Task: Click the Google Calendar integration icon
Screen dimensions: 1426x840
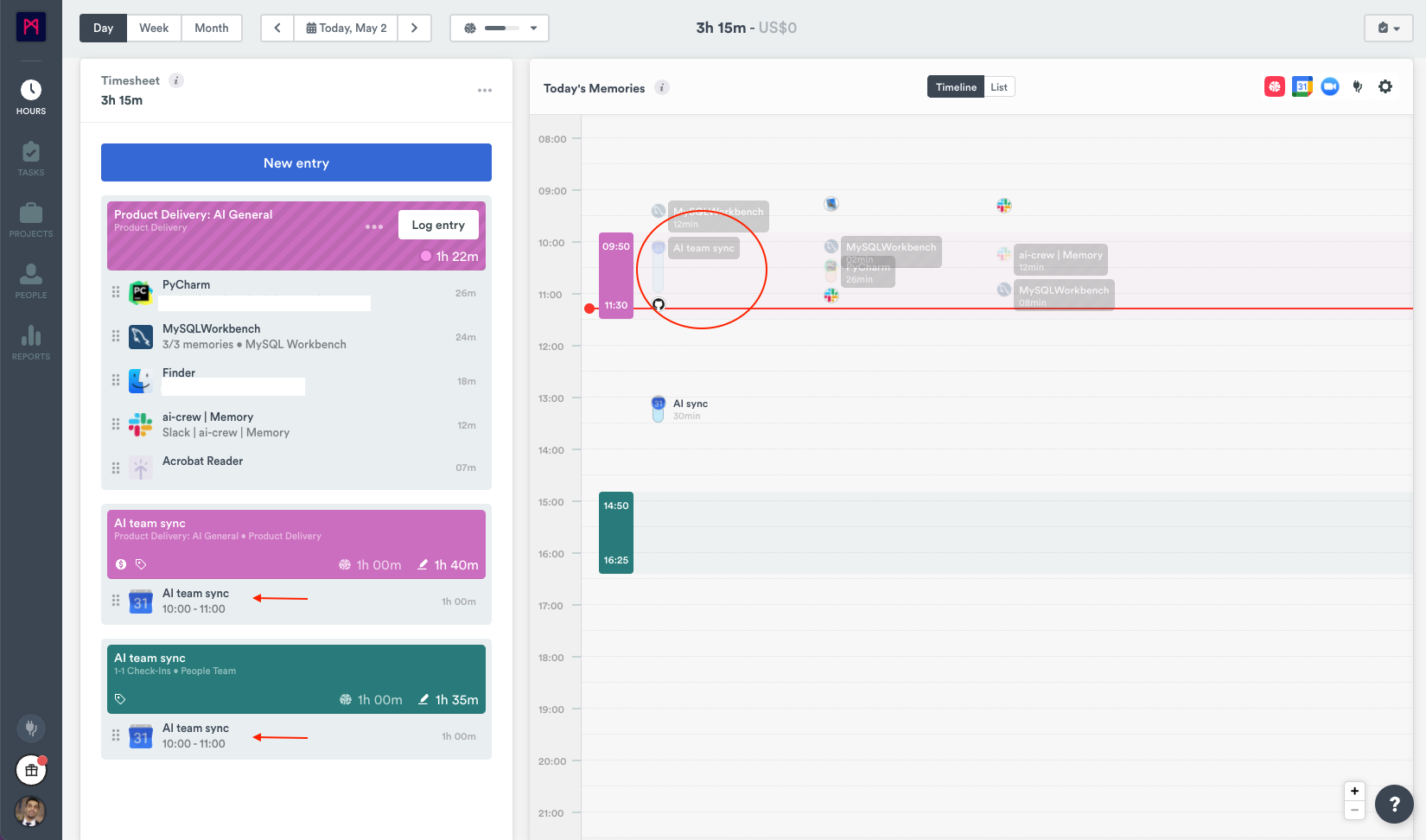Action: [x=1302, y=86]
